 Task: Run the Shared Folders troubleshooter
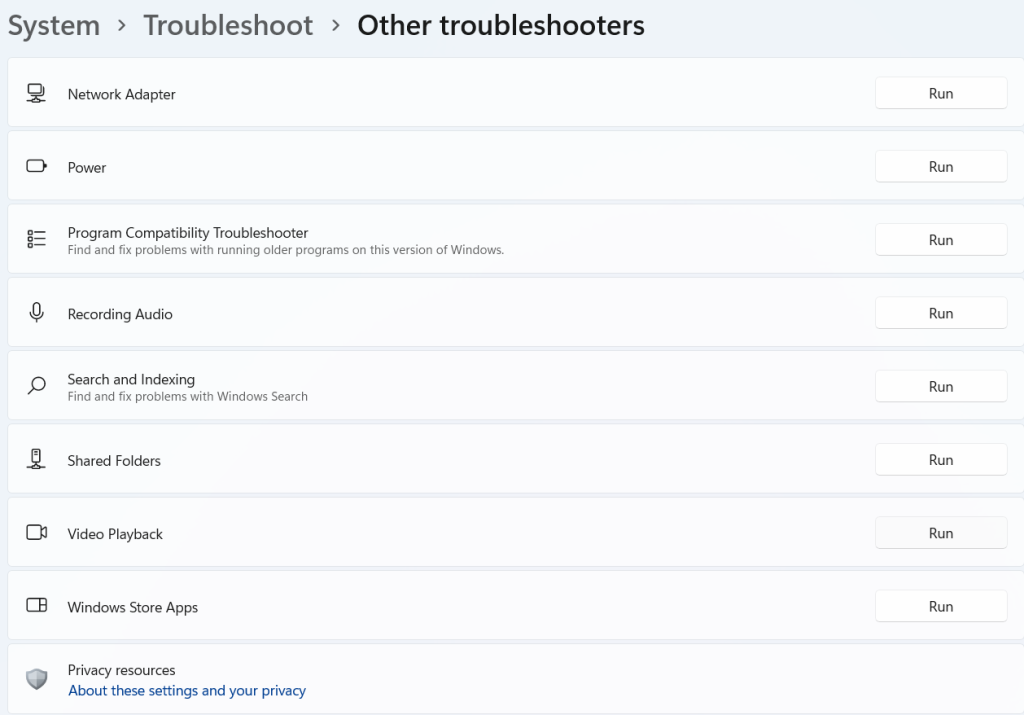(x=941, y=460)
